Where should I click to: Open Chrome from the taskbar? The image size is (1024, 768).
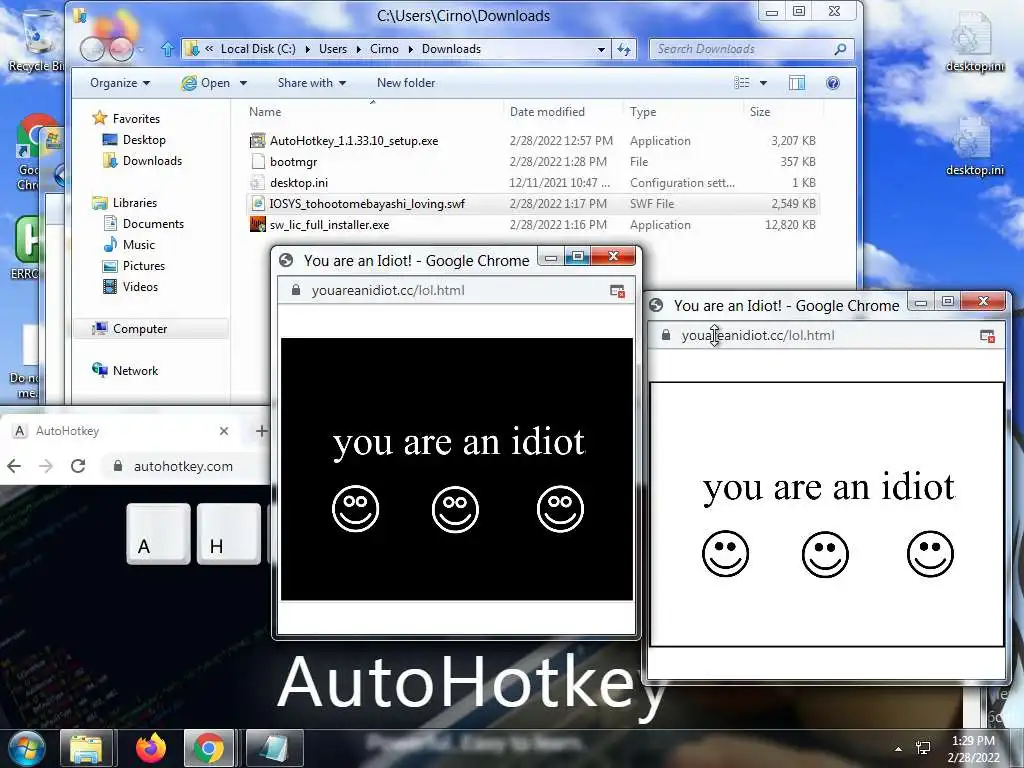[x=208, y=748]
